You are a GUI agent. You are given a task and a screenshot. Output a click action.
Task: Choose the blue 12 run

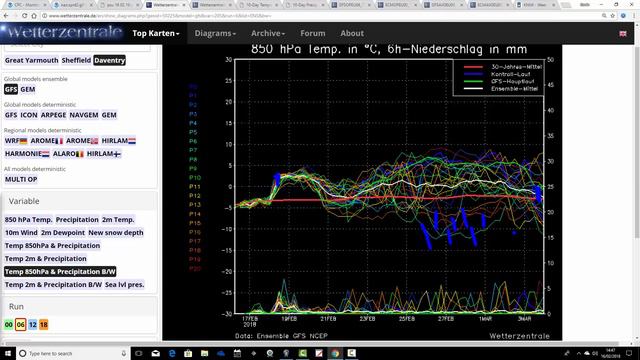point(32,325)
